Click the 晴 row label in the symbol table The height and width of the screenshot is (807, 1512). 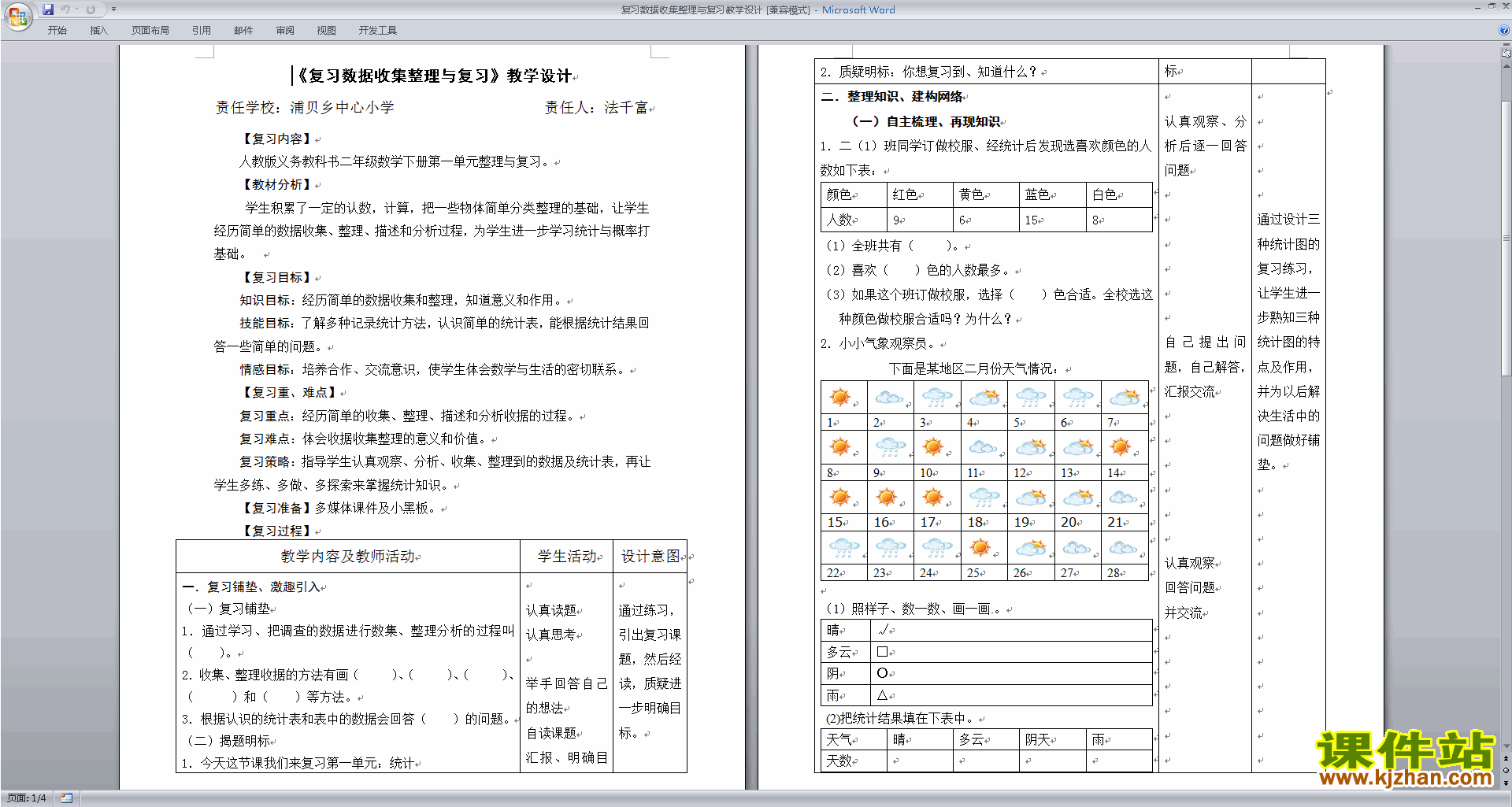832,630
